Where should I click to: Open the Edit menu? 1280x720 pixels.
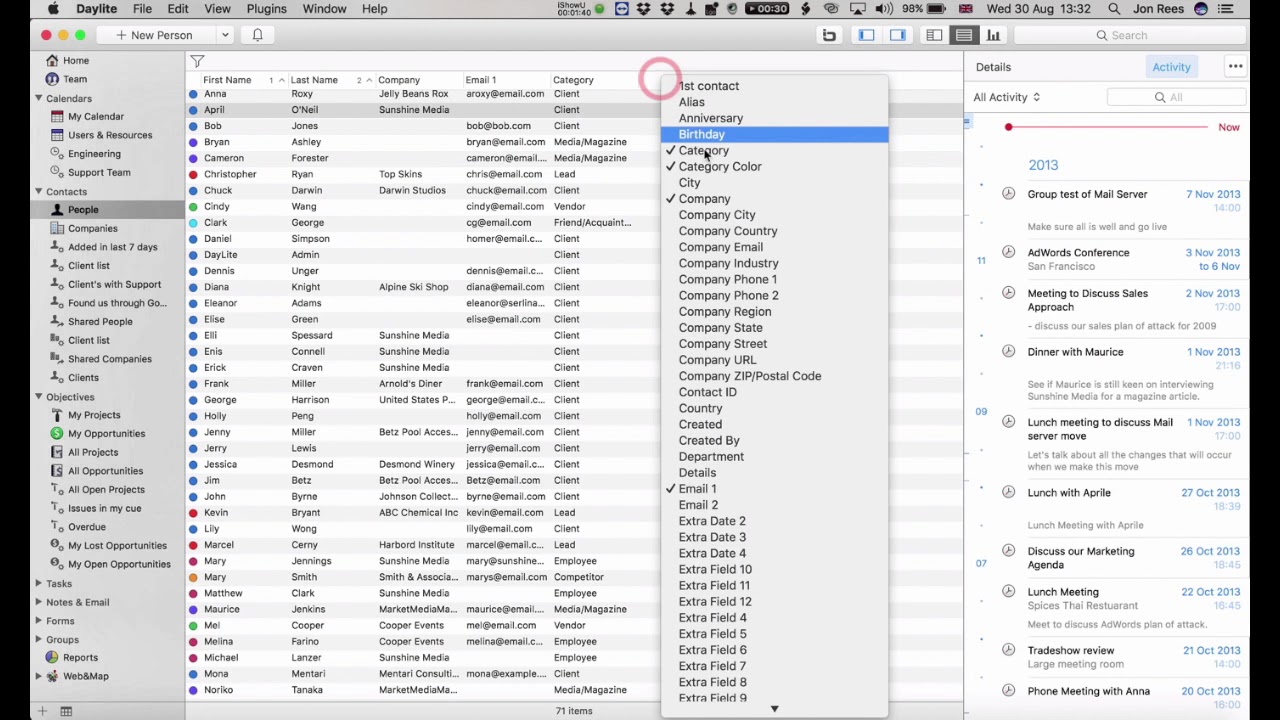pos(178,9)
